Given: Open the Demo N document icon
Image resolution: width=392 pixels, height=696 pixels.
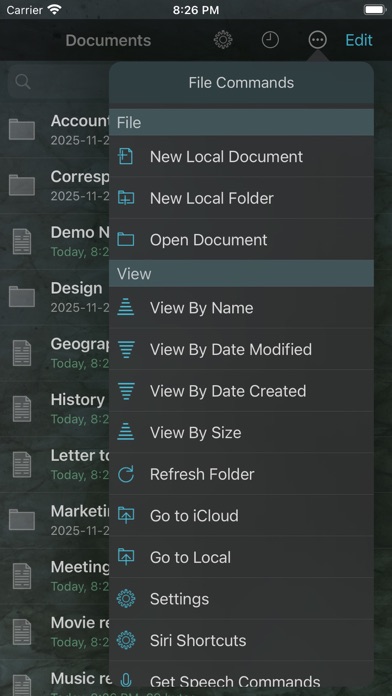Looking at the screenshot, I should click(22, 241).
